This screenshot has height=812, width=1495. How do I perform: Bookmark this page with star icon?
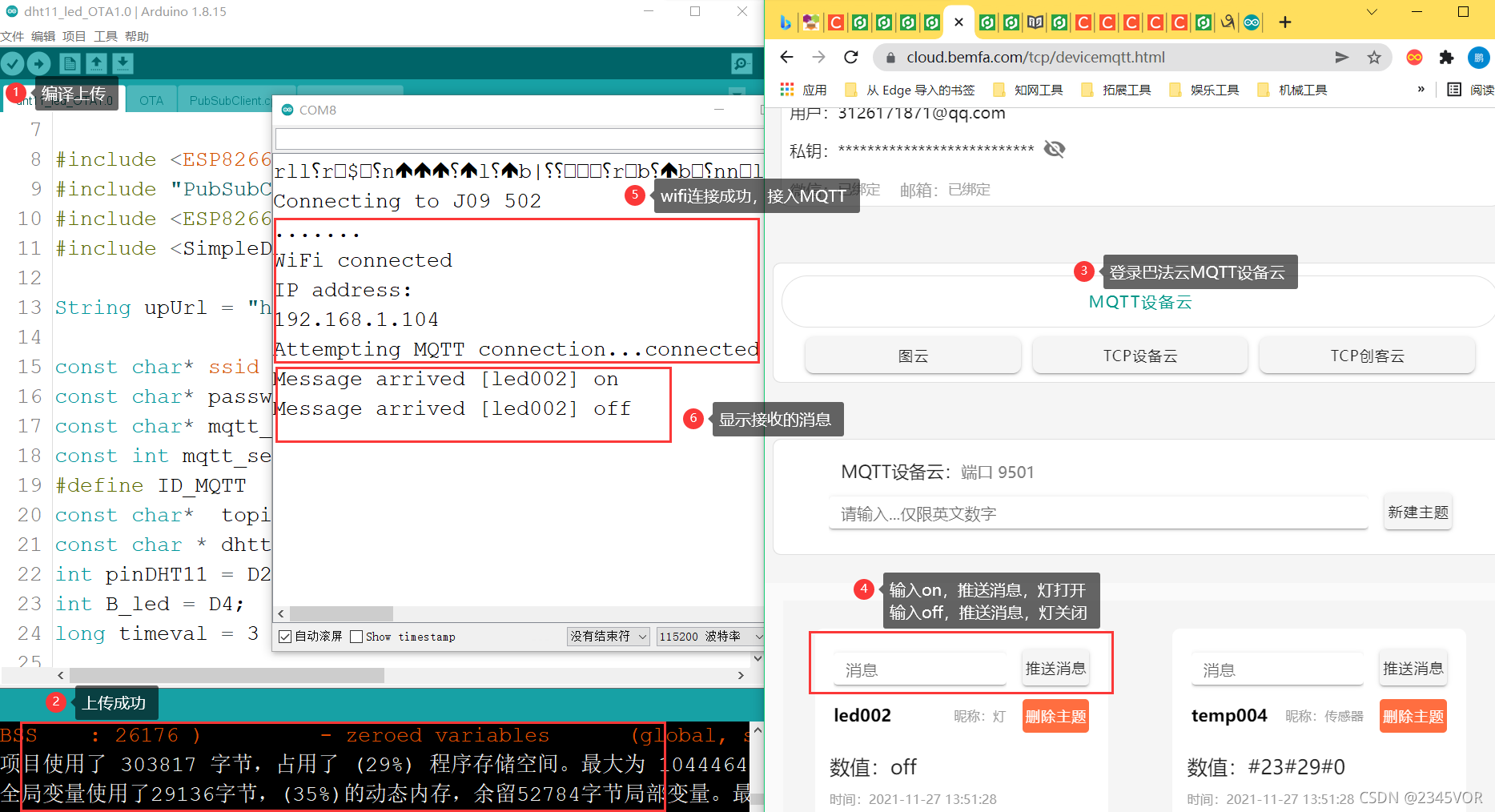pyautogui.click(x=1374, y=57)
